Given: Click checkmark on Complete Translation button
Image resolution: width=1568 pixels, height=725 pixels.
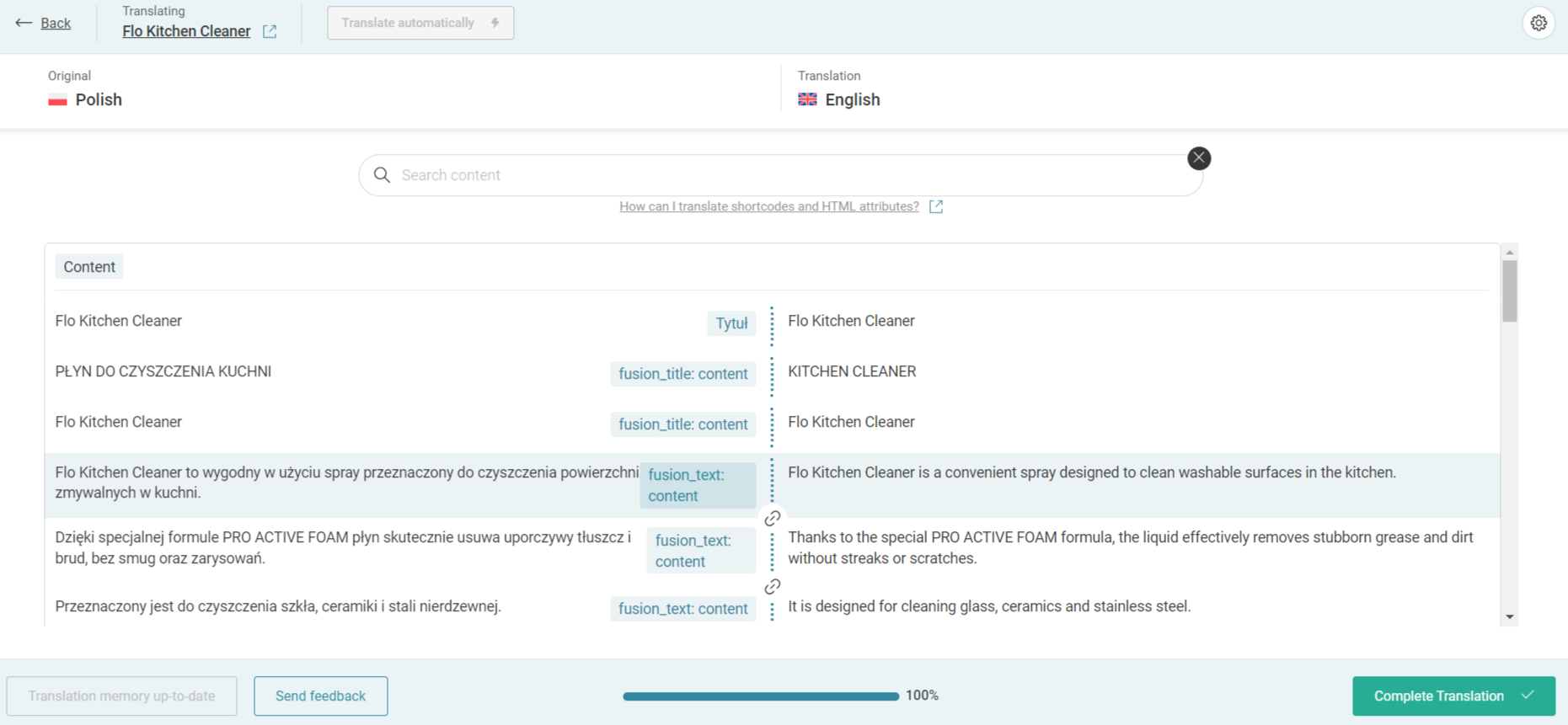Looking at the screenshot, I should (x=1528, y=696).
